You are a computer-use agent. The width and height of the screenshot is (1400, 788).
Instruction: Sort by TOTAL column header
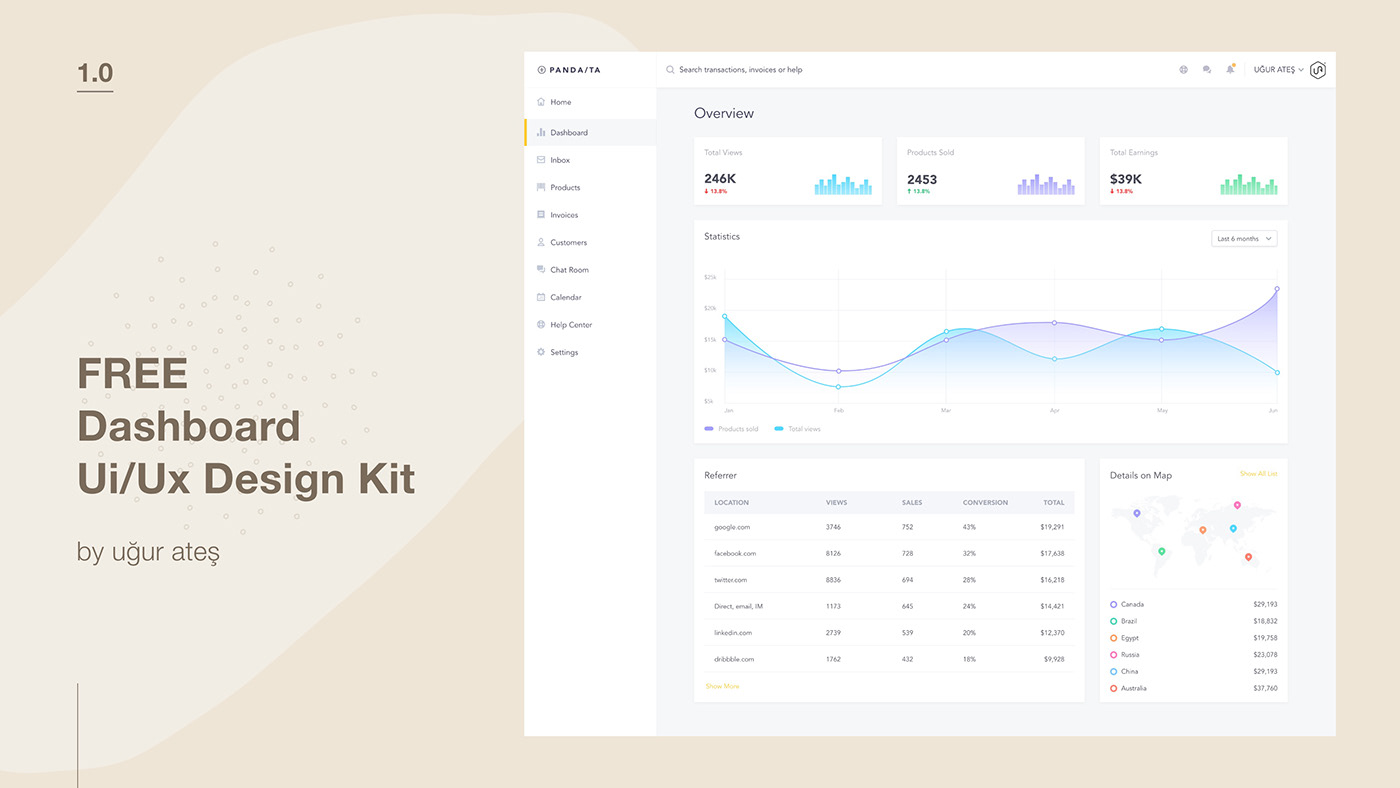[x=1054, y=502]
